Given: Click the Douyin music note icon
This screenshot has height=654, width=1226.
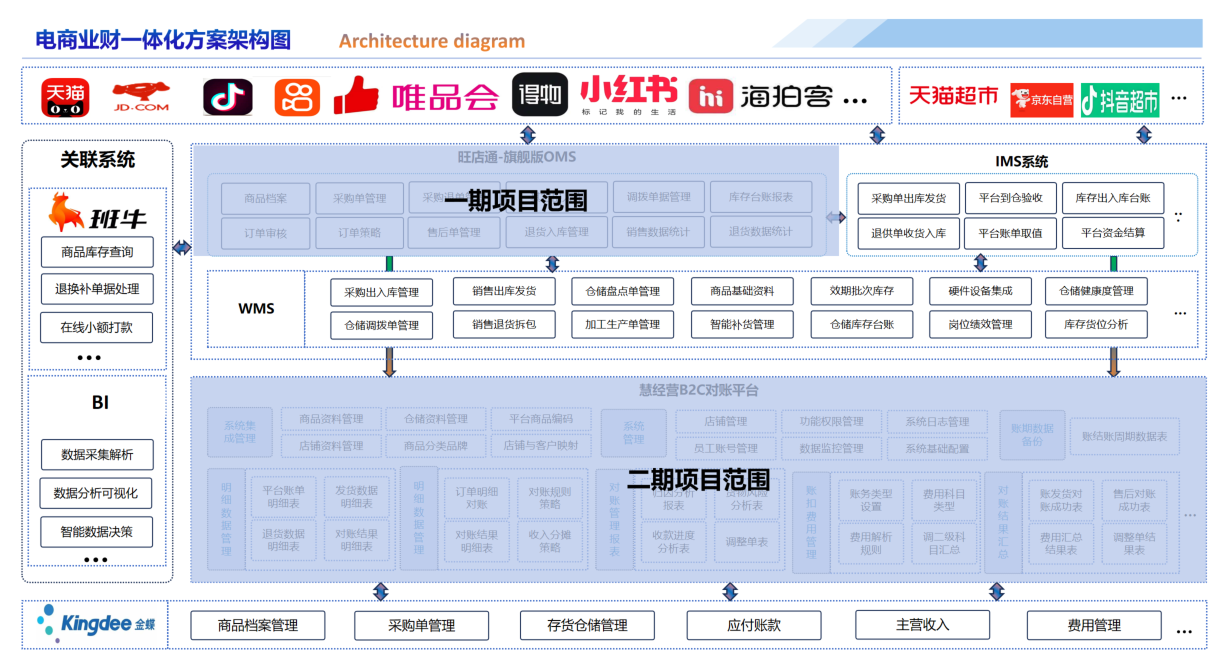Looking at the screenshot, I should [228, 97].
